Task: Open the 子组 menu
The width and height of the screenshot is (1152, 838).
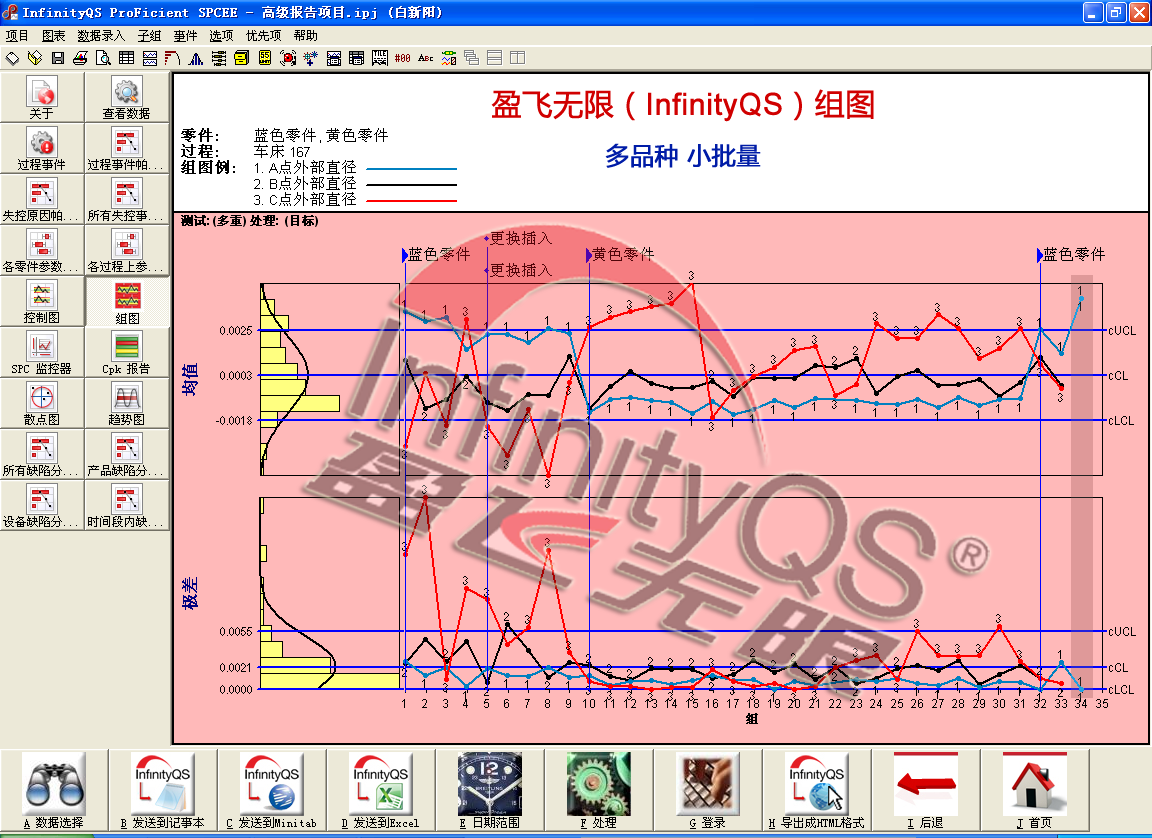Action: point(149,35)
